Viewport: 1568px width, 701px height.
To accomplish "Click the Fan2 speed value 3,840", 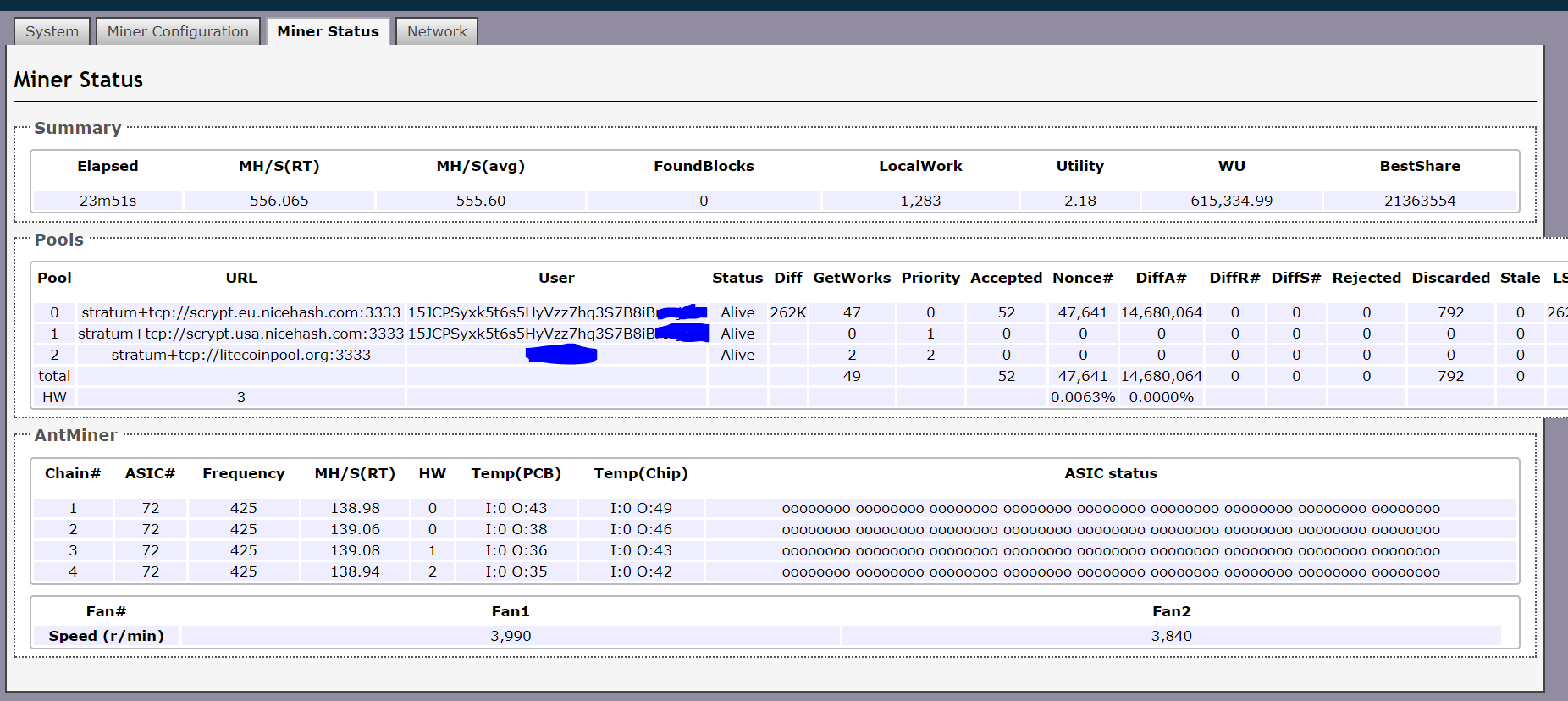I will (x=1171, y=636).
